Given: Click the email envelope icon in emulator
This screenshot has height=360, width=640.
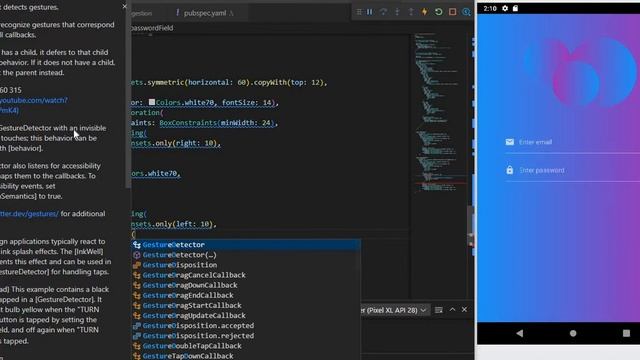Looking at the screenshot, I should pos(510,142).
